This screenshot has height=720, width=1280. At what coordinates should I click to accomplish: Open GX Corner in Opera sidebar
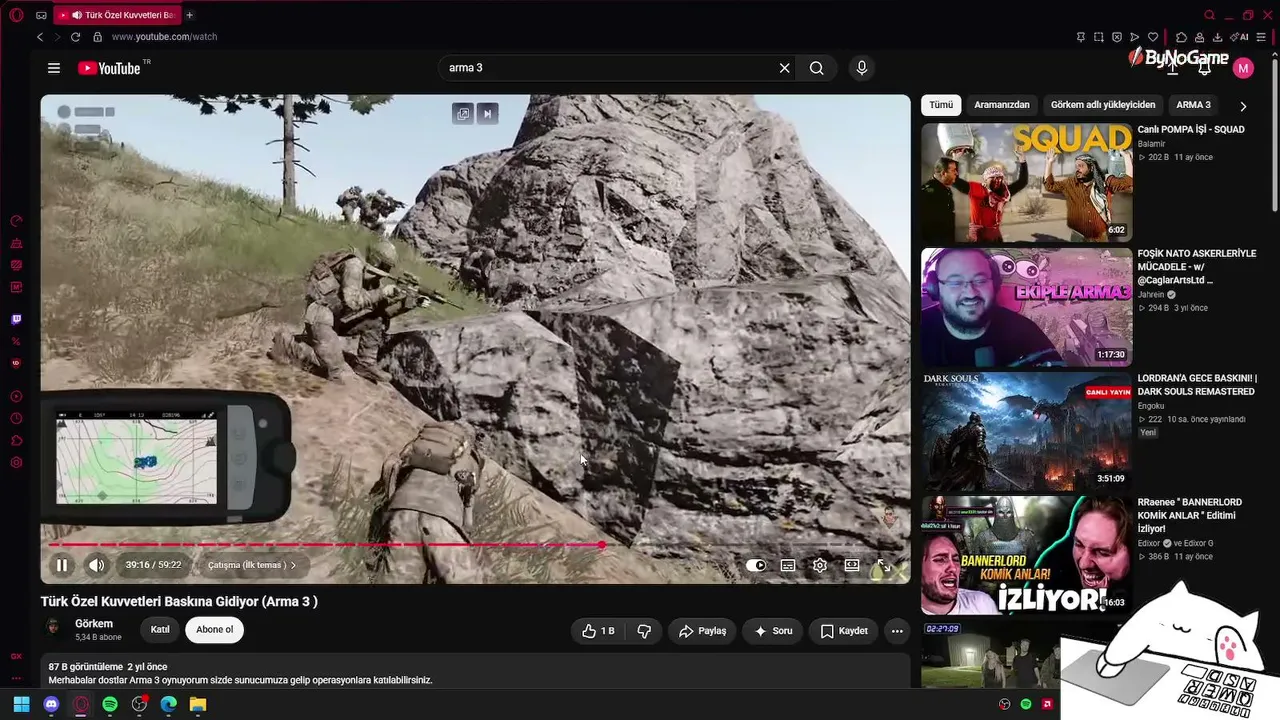(16, 656)
